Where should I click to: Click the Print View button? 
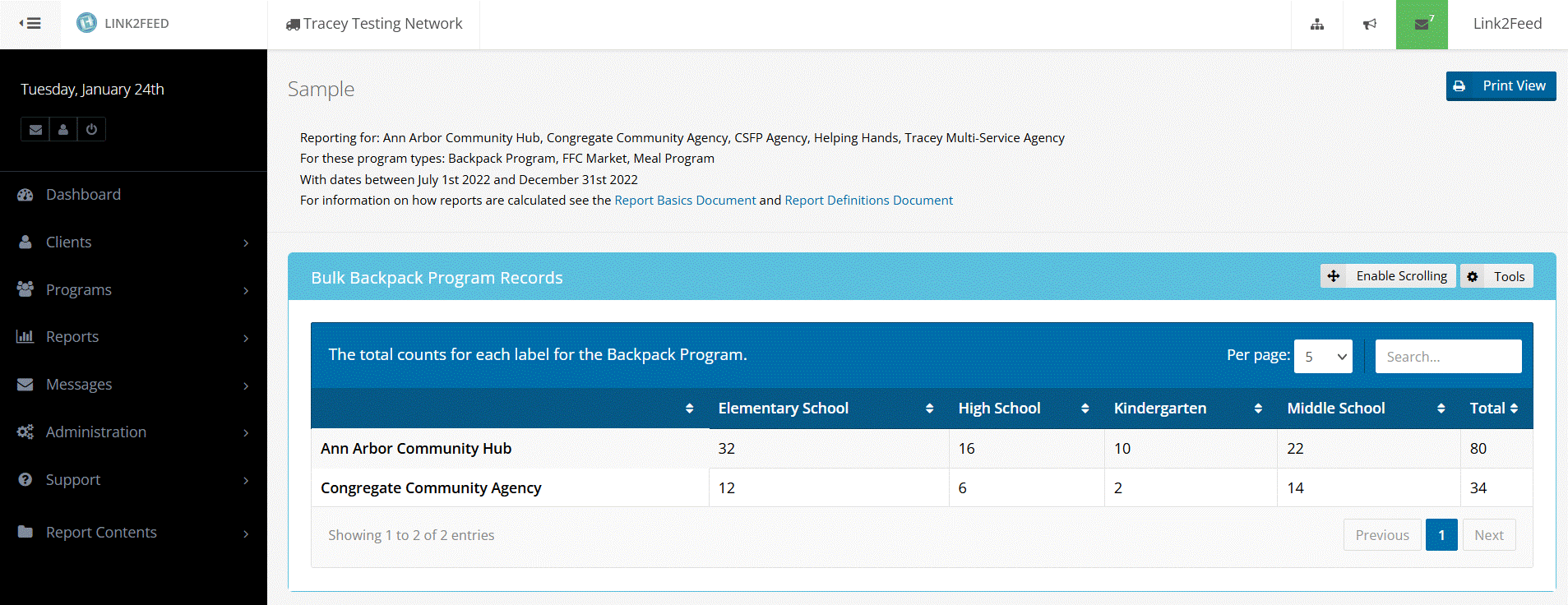pyautogui.click(x=1501, y=86)
